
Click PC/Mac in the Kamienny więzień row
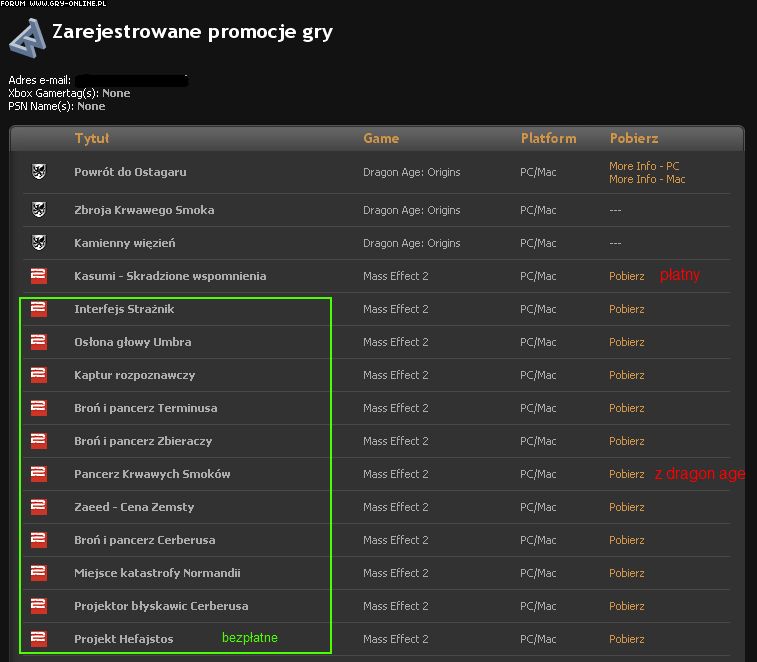click(x=538, y=243)
